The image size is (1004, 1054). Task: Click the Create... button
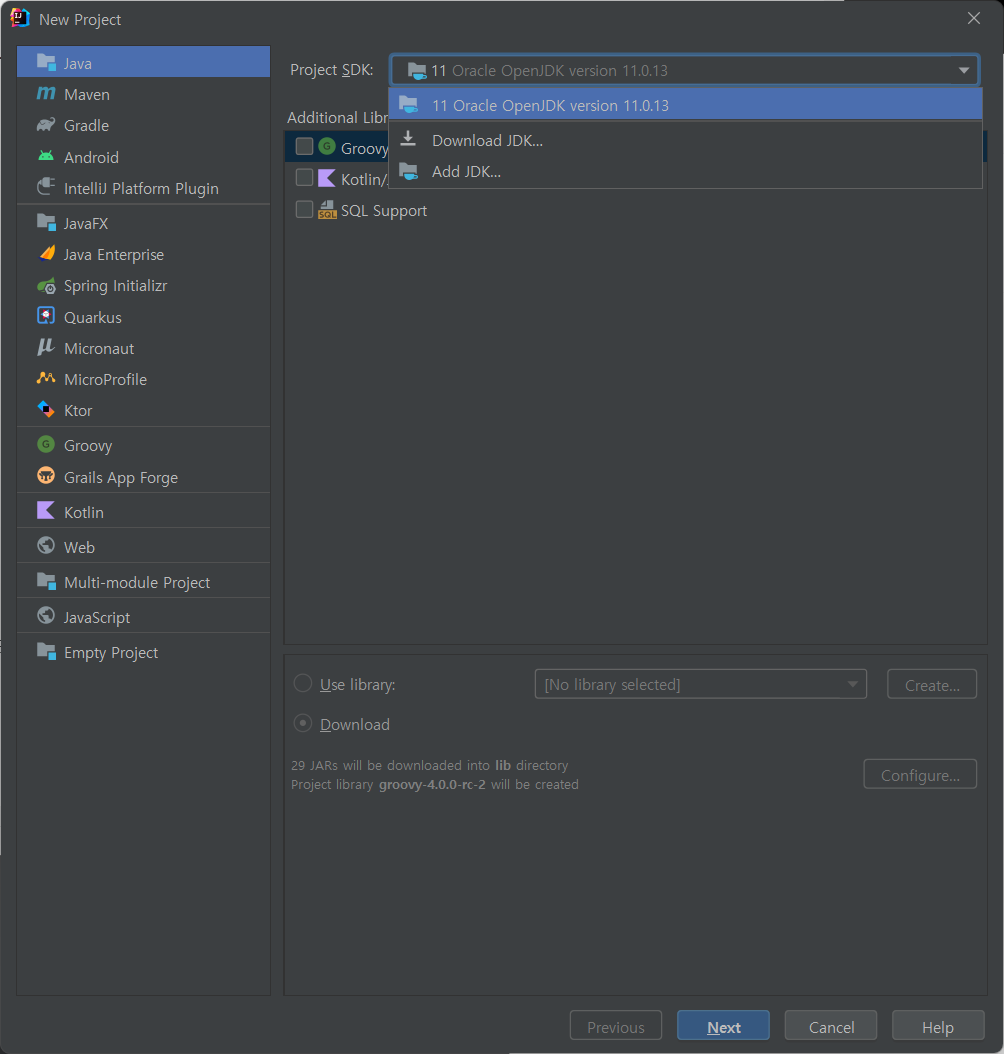[x=932, y=685]
